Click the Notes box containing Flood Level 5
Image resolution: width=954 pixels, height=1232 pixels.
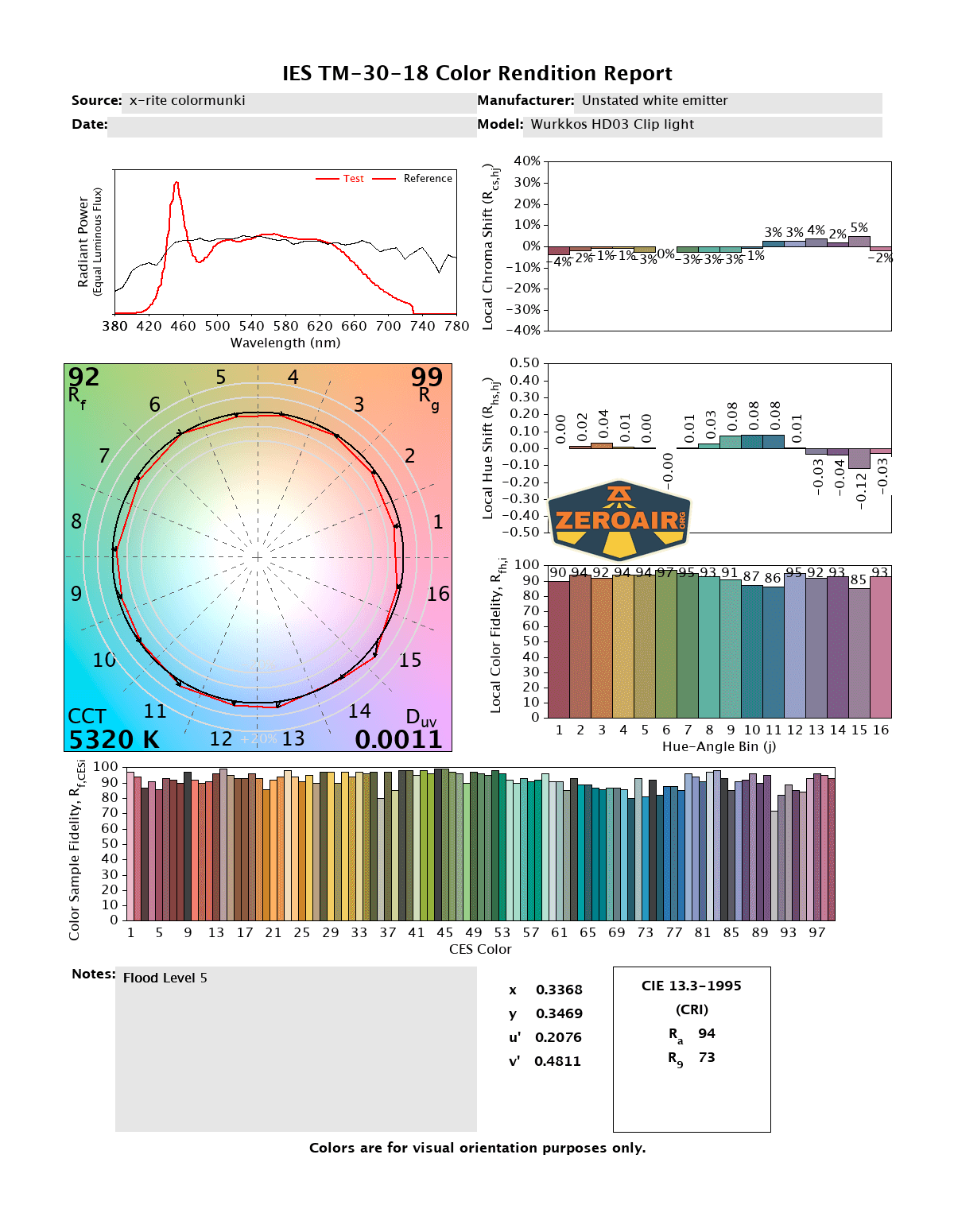click(x=295, y=1048)
